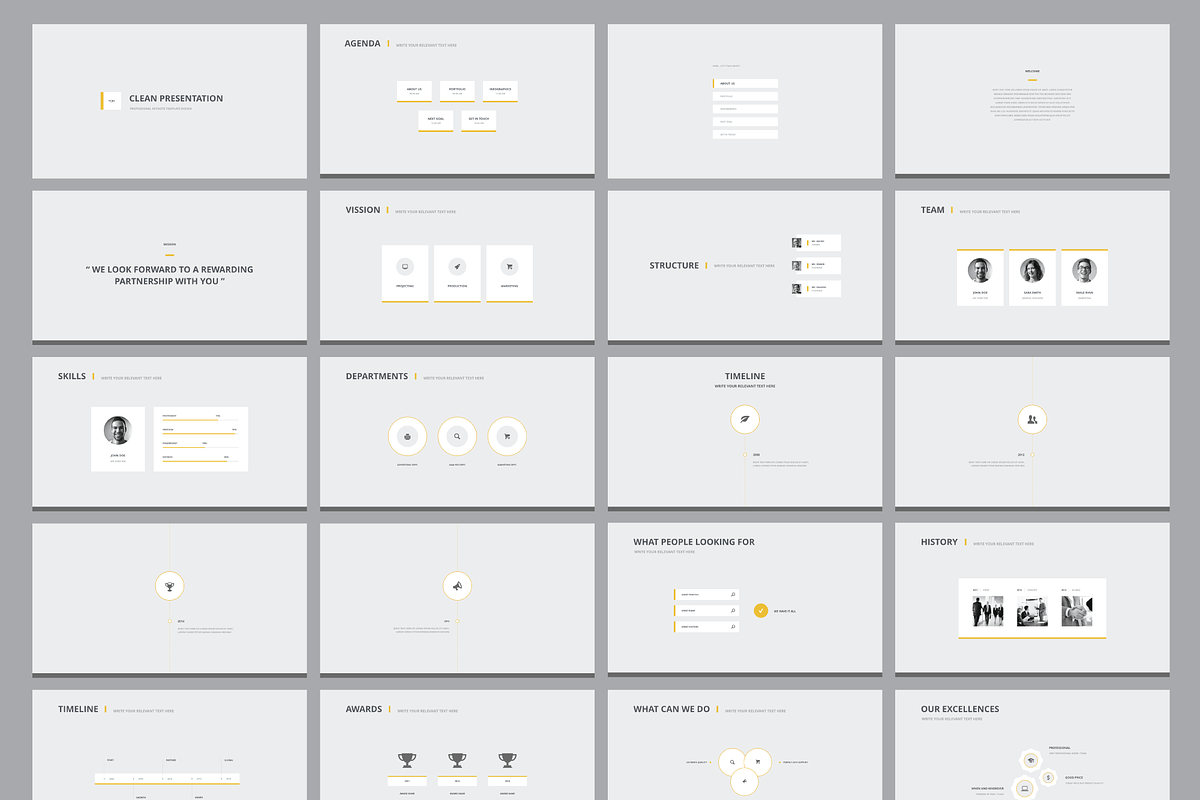Click the second skill progress bar
1200x800 pixels.
pos(200,434)
